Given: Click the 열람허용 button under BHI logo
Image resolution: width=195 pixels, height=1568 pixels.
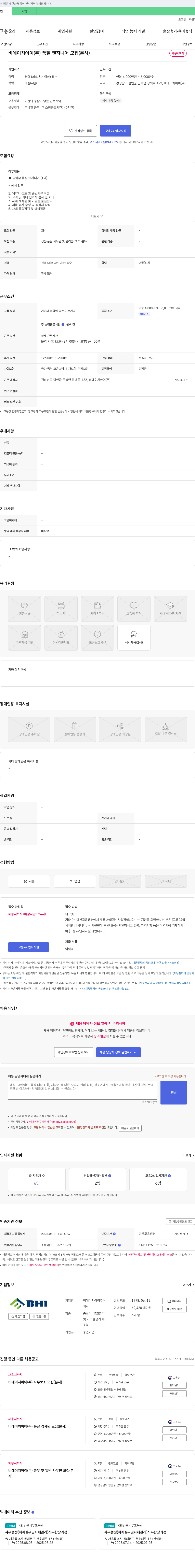Looking at the screenshot, I should click(x=39, y=1317).
